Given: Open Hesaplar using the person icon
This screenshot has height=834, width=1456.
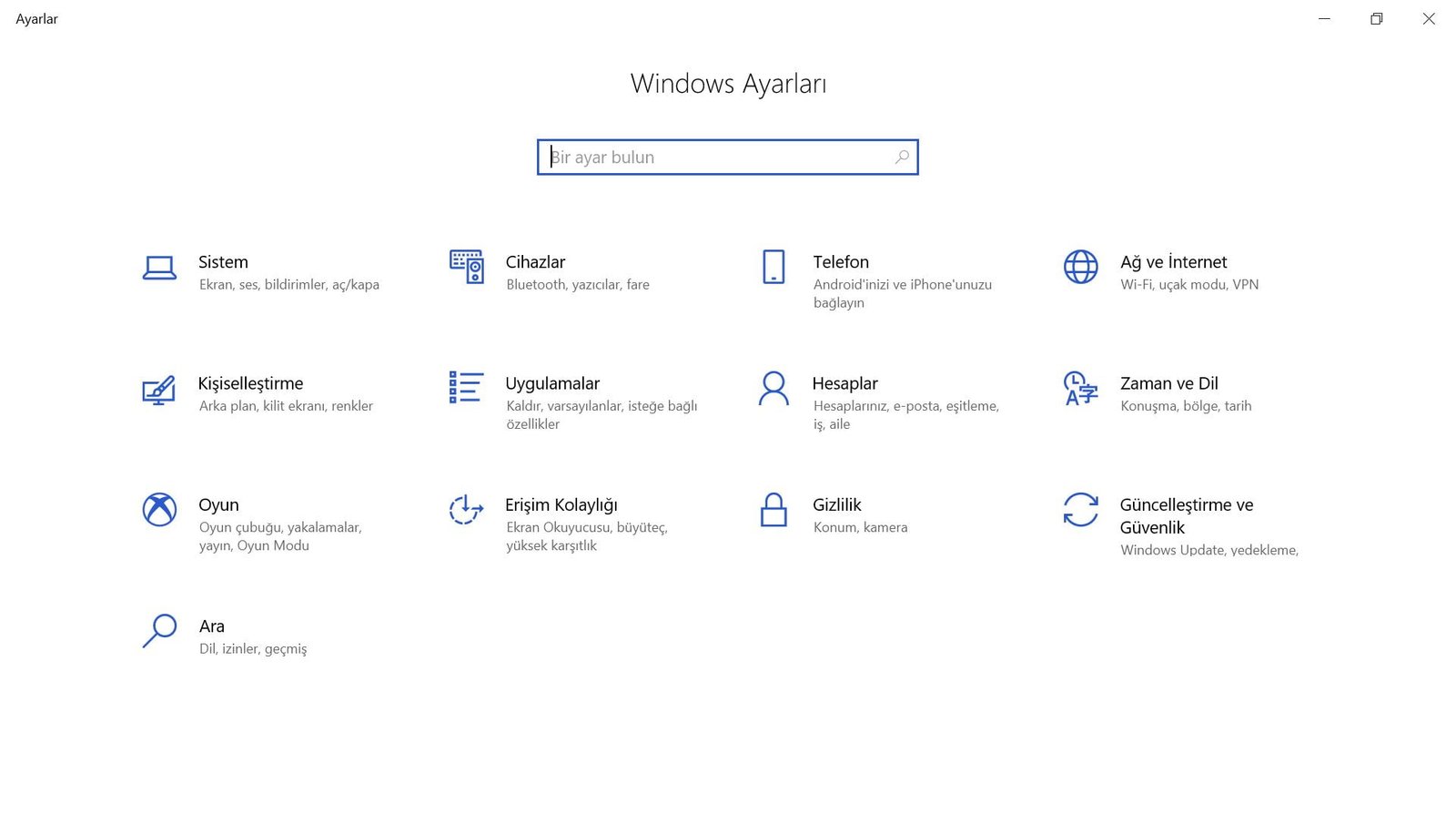Looking at the screenshot, I should coord(773,388).
